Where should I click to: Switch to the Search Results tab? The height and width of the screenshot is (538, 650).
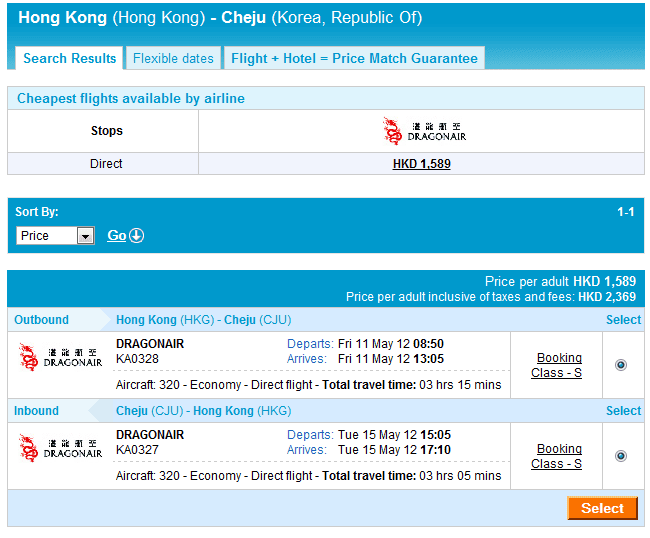tap(70, 58)
